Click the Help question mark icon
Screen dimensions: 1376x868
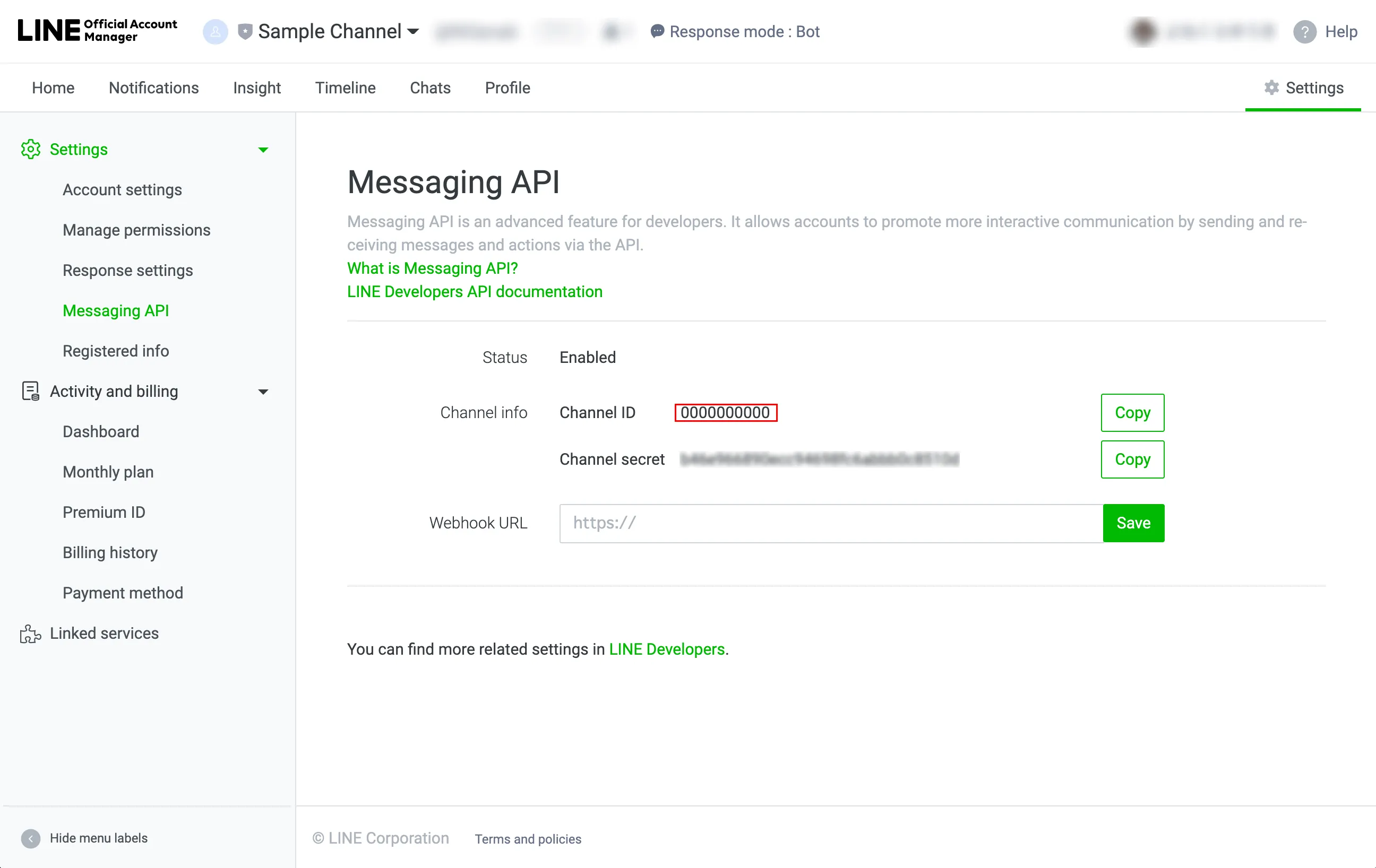point(1304,31)
